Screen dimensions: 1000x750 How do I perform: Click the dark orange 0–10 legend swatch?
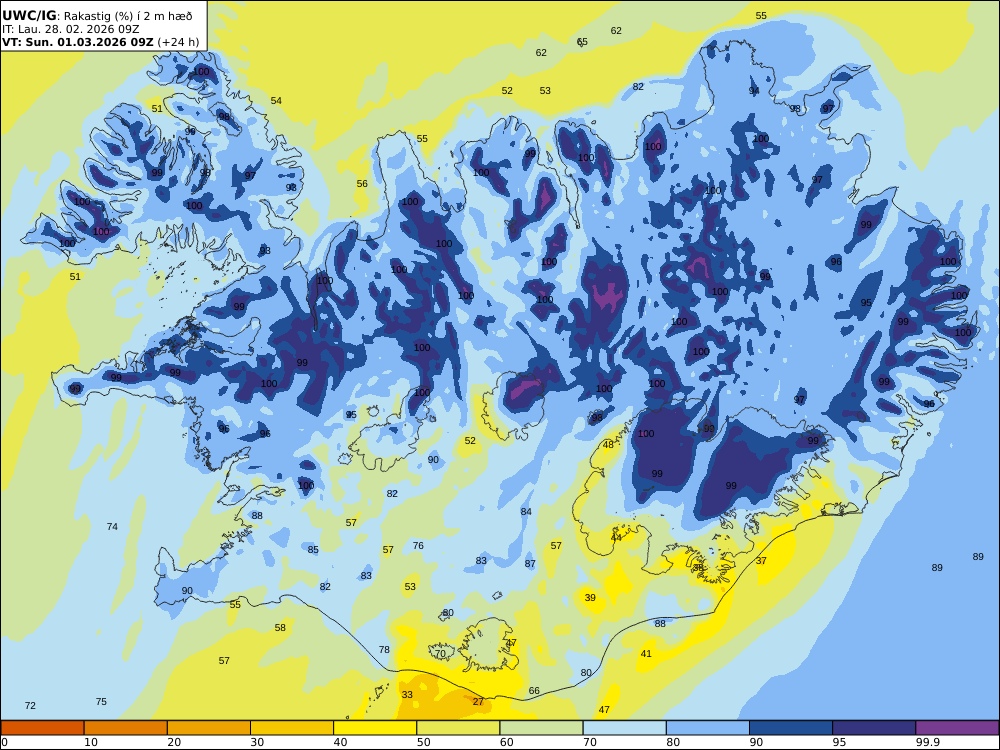pos(42,728)
